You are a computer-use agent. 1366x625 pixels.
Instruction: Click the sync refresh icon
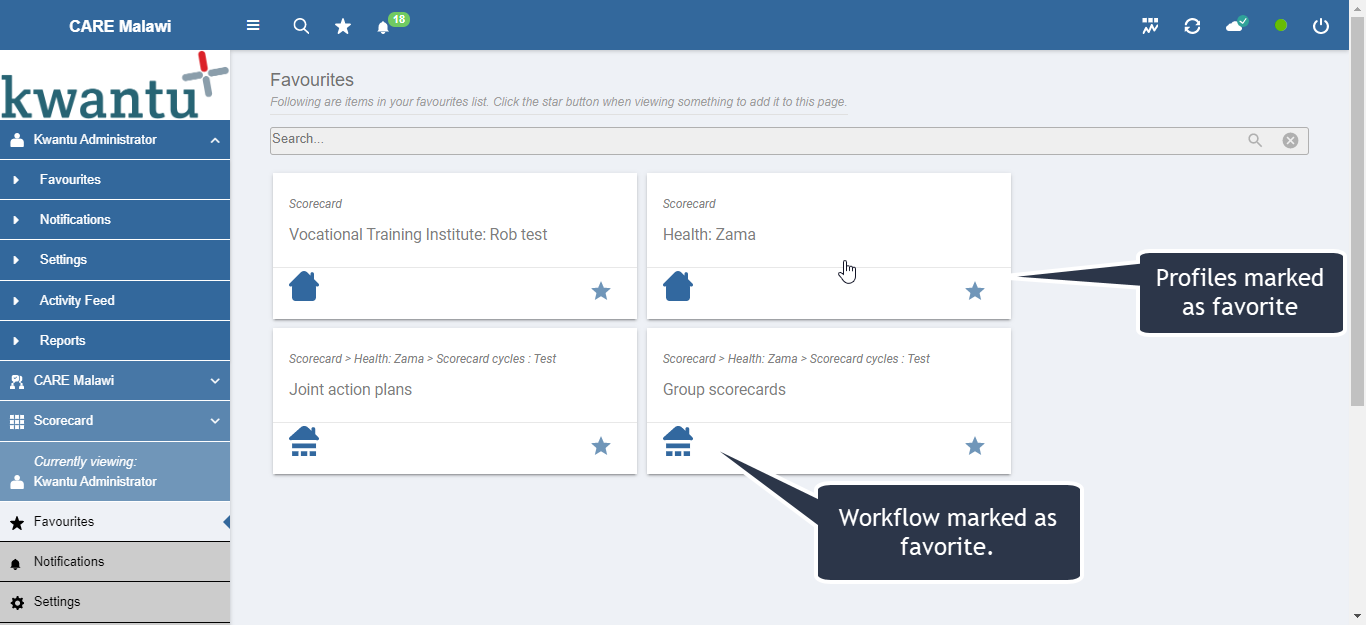1192,26
